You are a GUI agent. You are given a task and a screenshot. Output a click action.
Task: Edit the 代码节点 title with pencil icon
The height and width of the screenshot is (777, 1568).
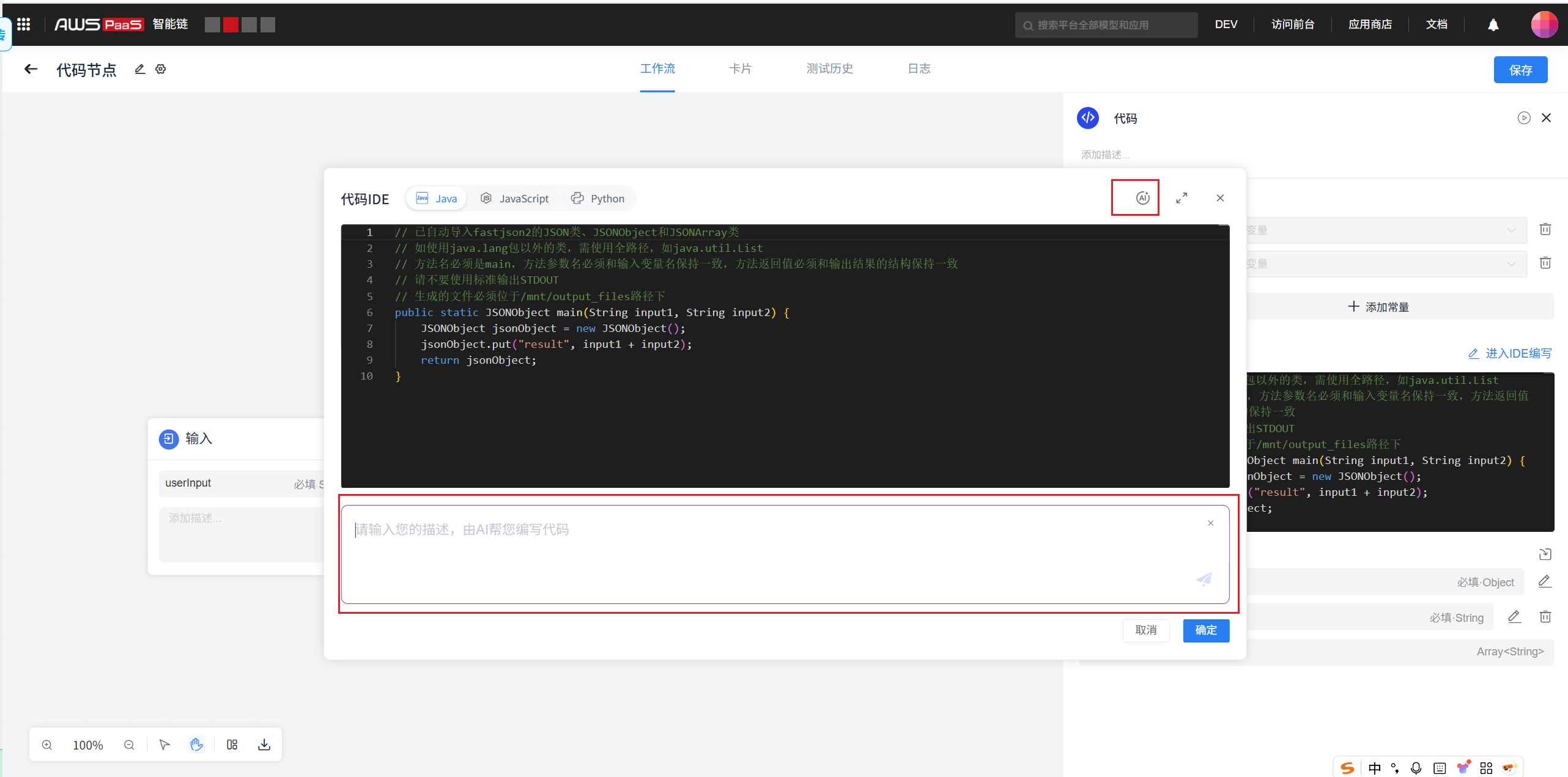click(140, 69)
